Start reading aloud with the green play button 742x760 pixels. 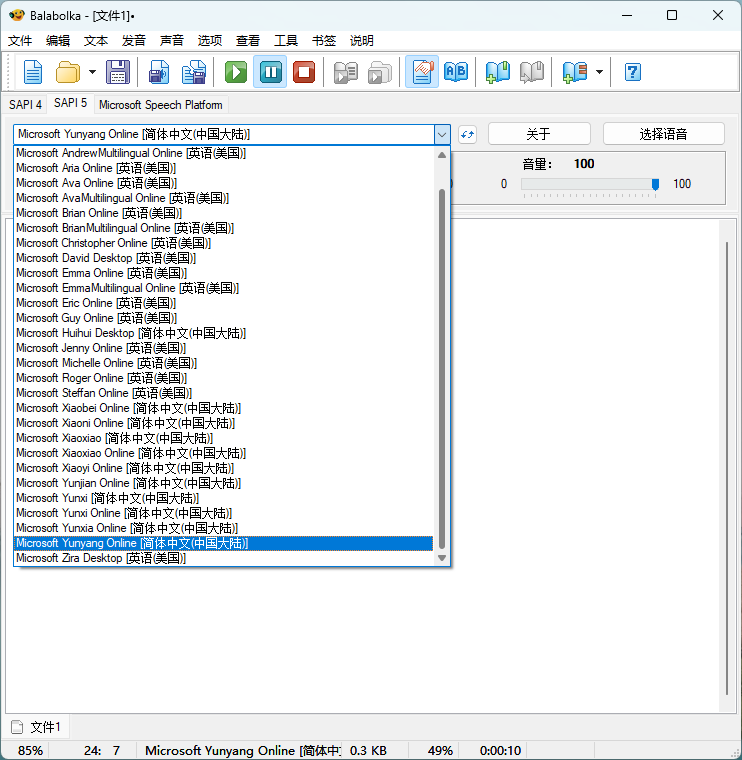pyautogui.click(x=236, y=72)
